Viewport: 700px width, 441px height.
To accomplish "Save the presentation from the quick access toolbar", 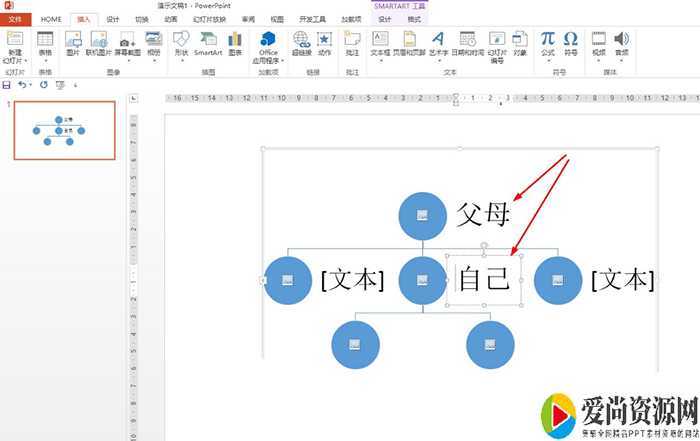I will tap(8, 85).
